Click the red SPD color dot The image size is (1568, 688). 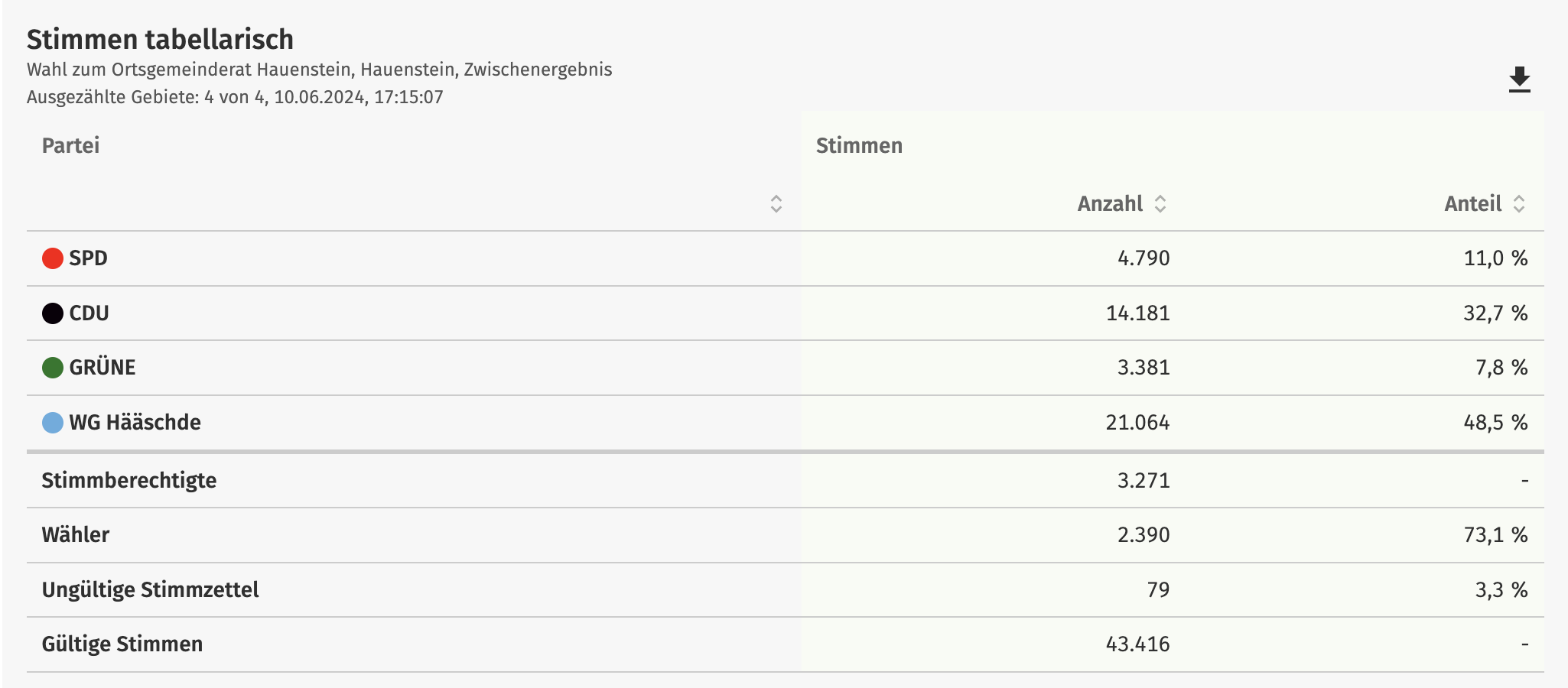52,258
